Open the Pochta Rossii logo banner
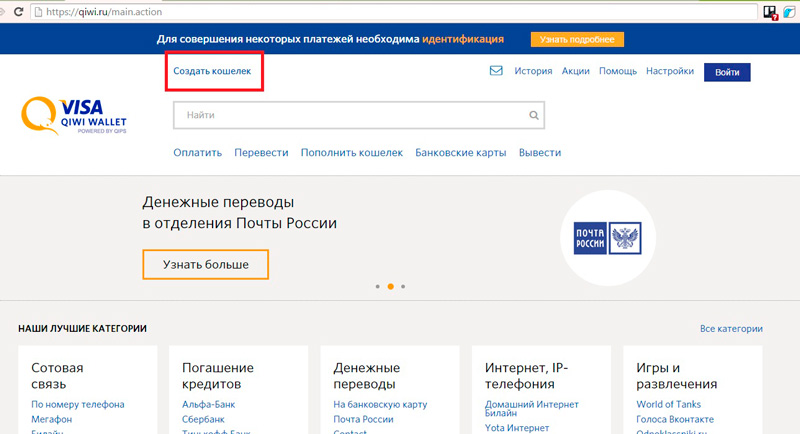 [608, 238]
